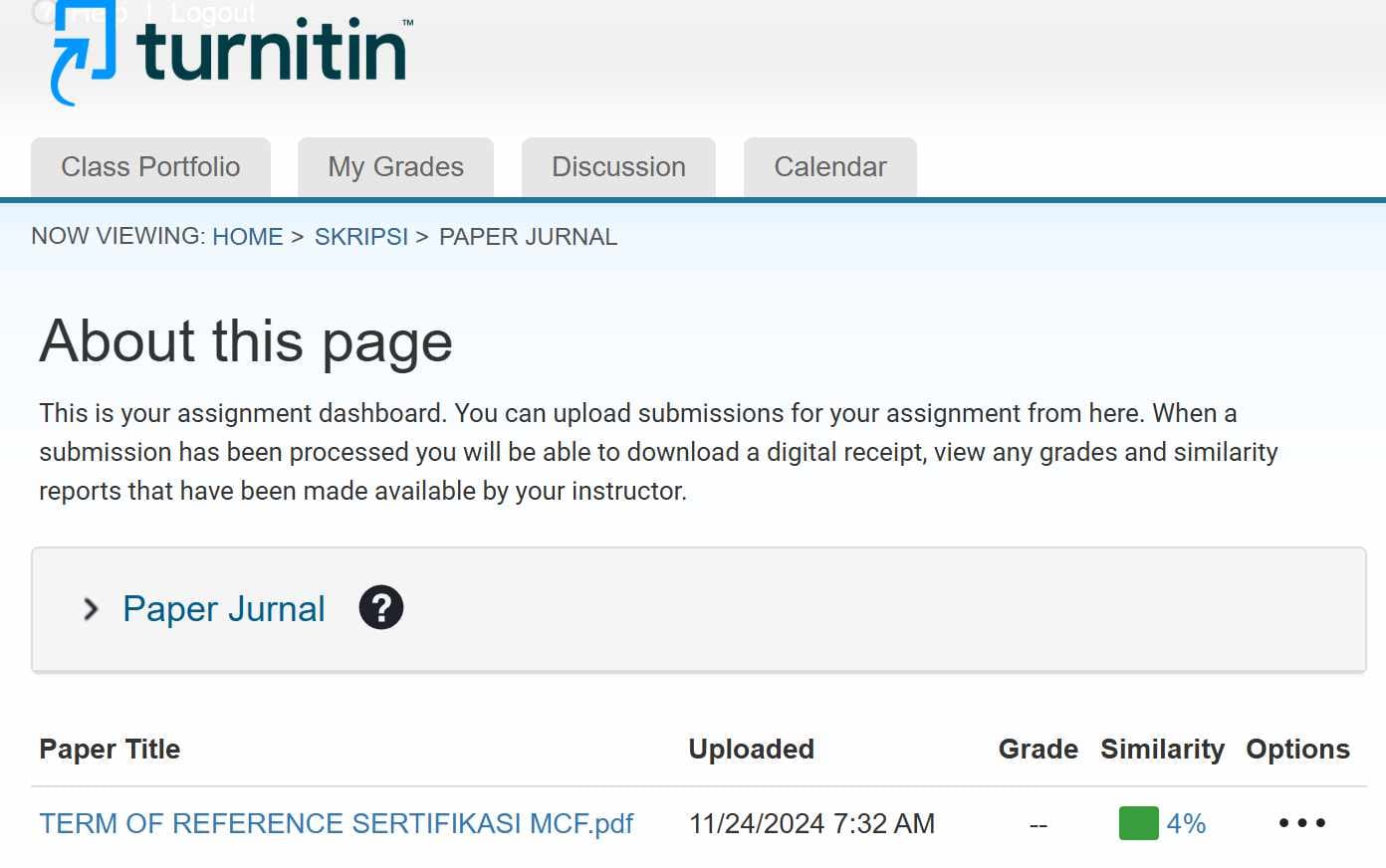Open the Discussion tab
1386x868 pixels.
[x=618, y=167]
